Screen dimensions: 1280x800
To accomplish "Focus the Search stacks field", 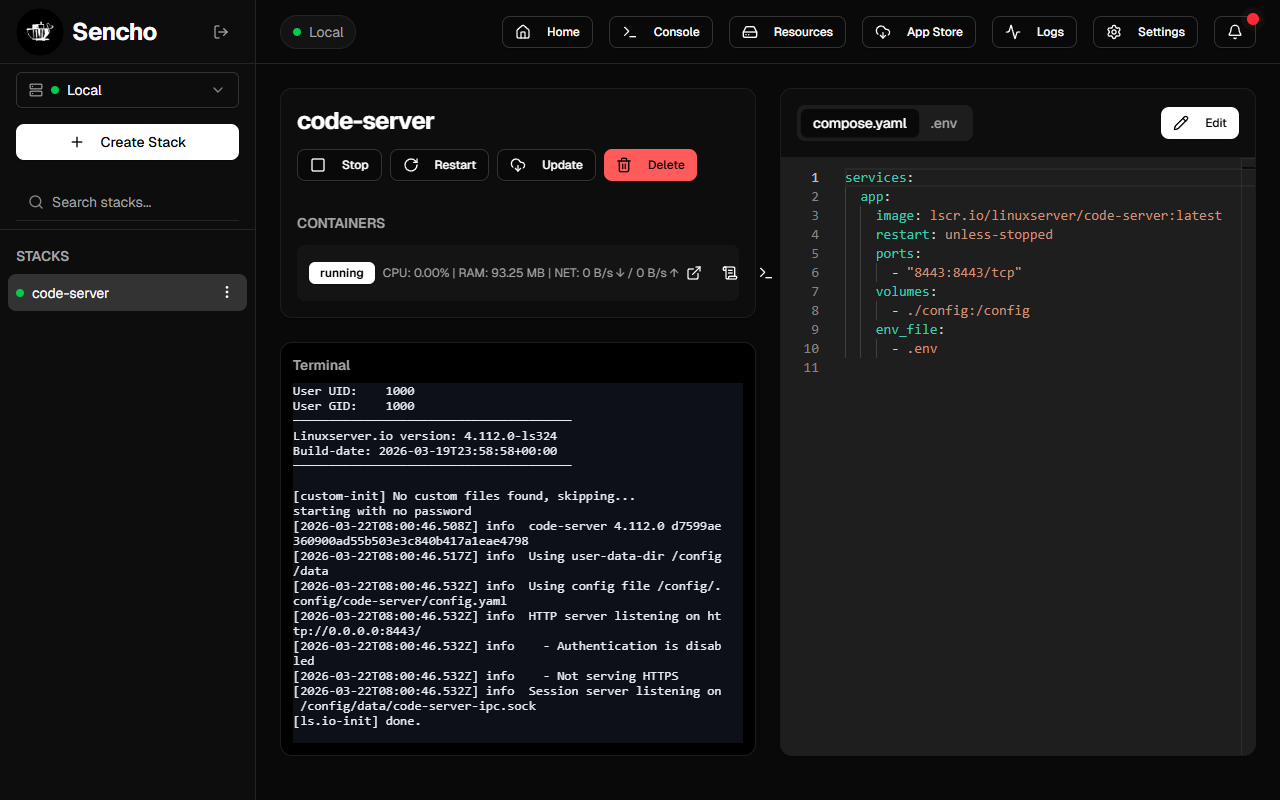I will click(x=127, y=202).
